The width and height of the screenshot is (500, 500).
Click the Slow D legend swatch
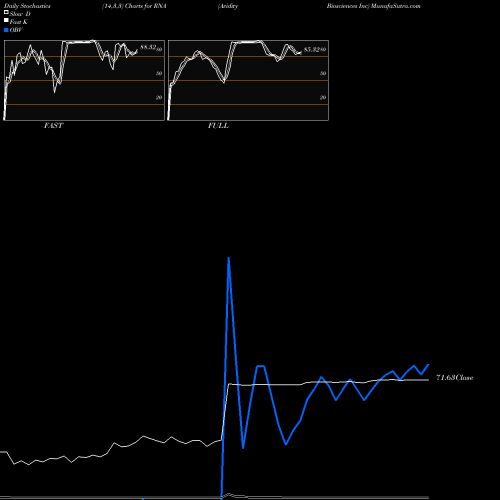coord(6,13)
